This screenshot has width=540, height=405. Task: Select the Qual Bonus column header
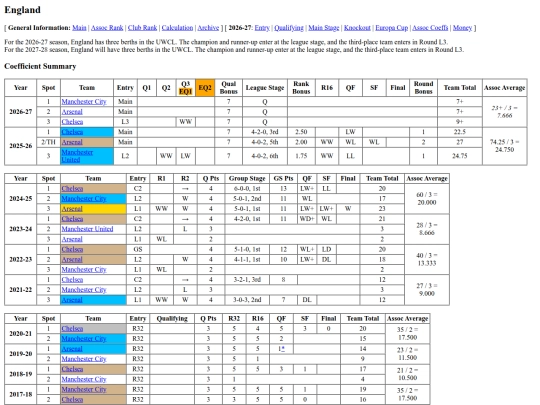229,88
